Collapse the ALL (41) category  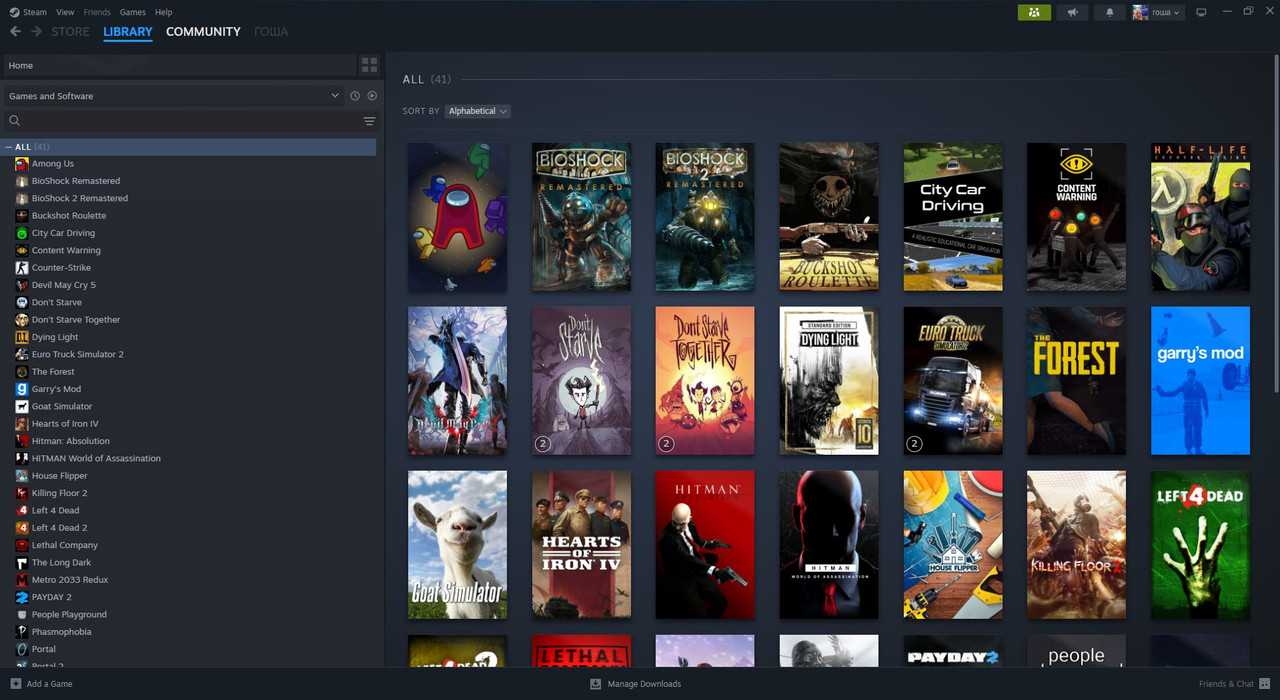point(9,147)
